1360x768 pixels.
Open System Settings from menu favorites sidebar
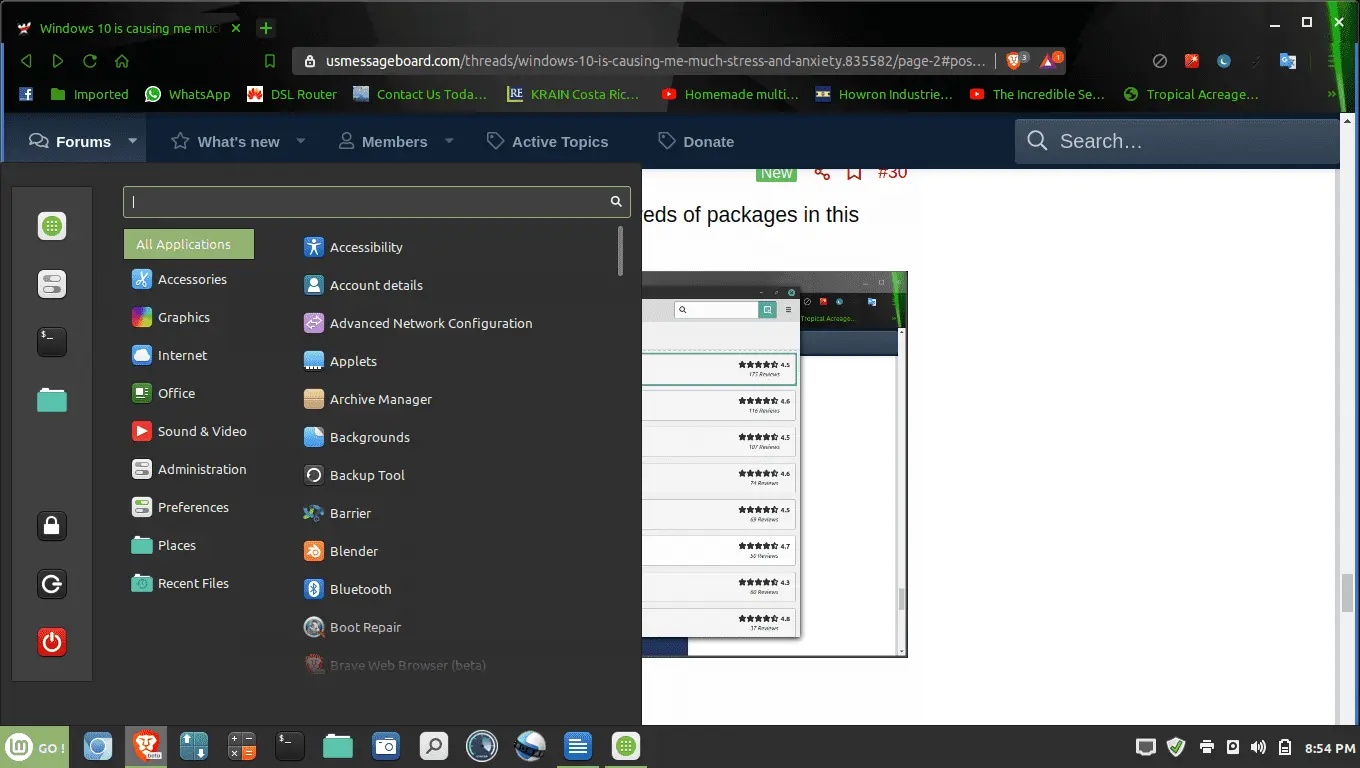[x=52, y=284]
